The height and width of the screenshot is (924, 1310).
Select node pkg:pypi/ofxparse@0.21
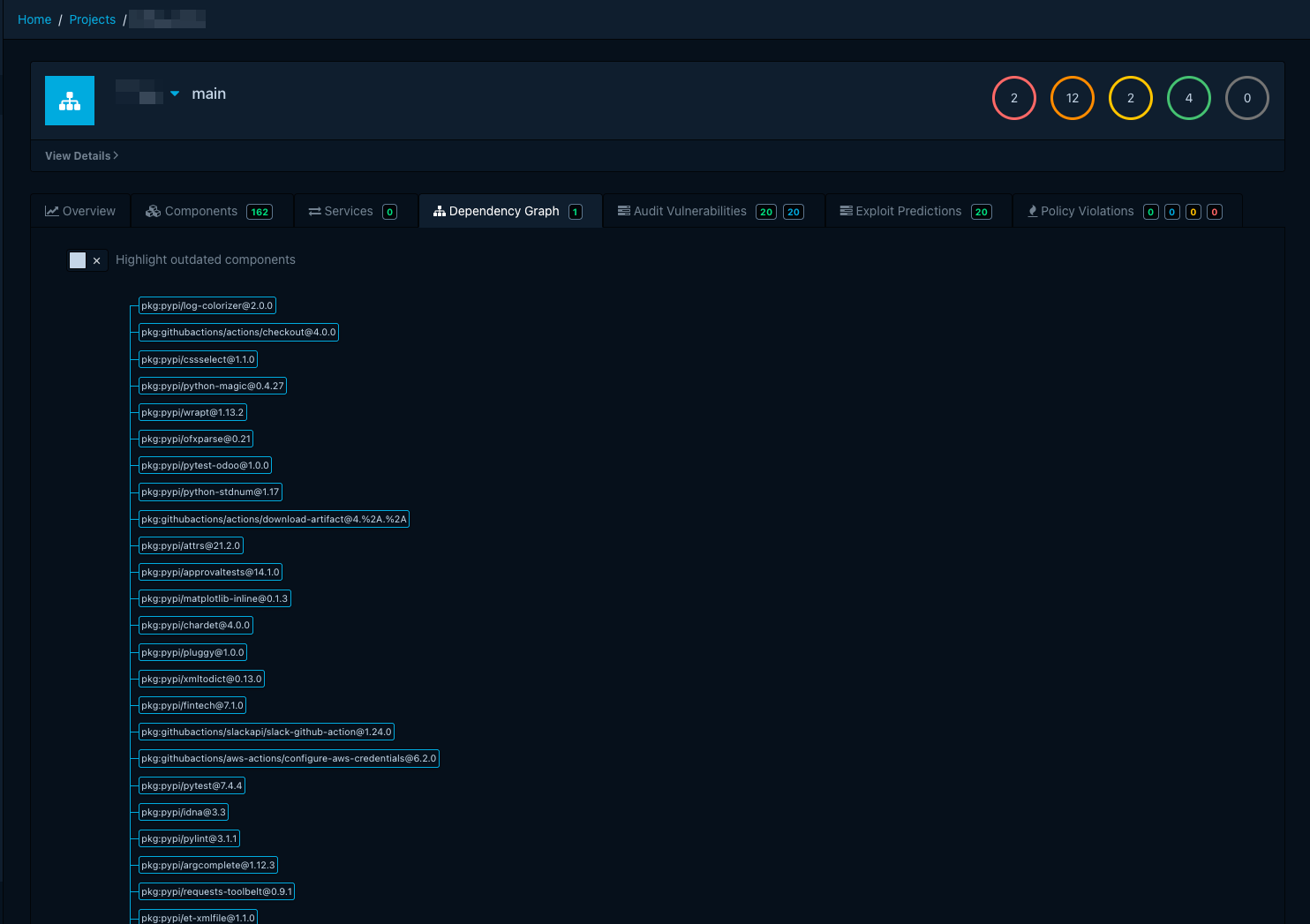coord(196,439)
